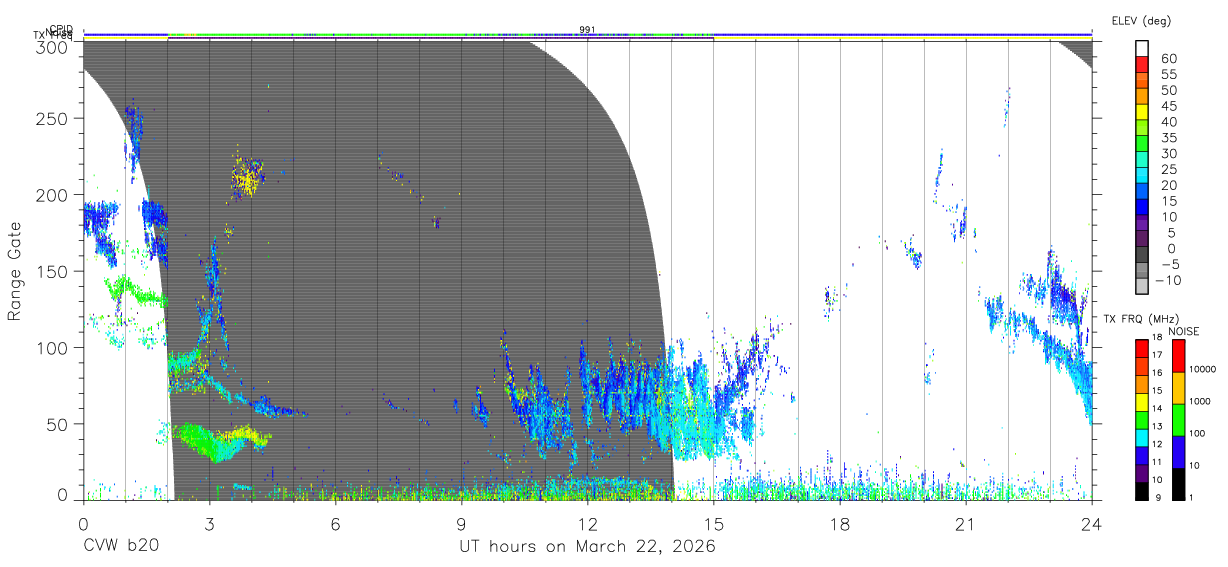1228x567 pixels.
Task: Click the '55' label on ELEV scale
Action: (1168, 75)
